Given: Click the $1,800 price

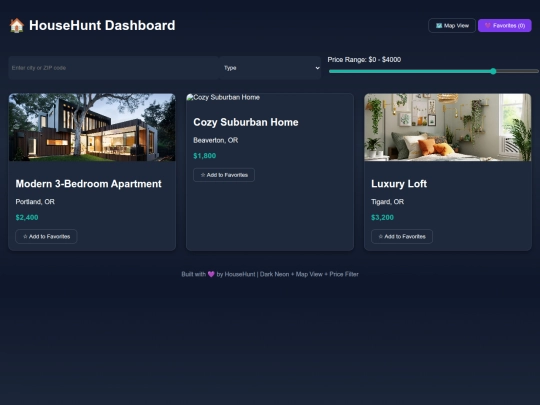Looking at the screenshot, I should [x=205, y=156].
